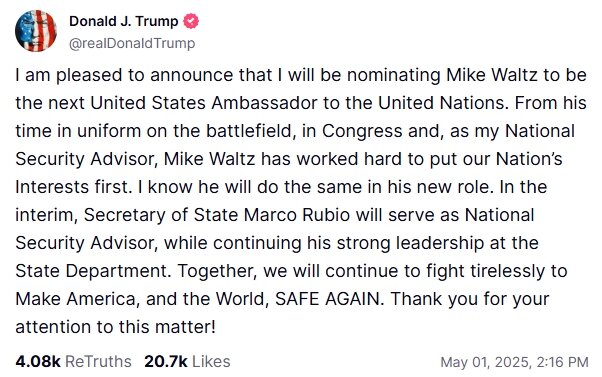The height and width of the screenshot is (377, 602).
Task: Select the words SAFE AGAIN in post
Action: 327,299
